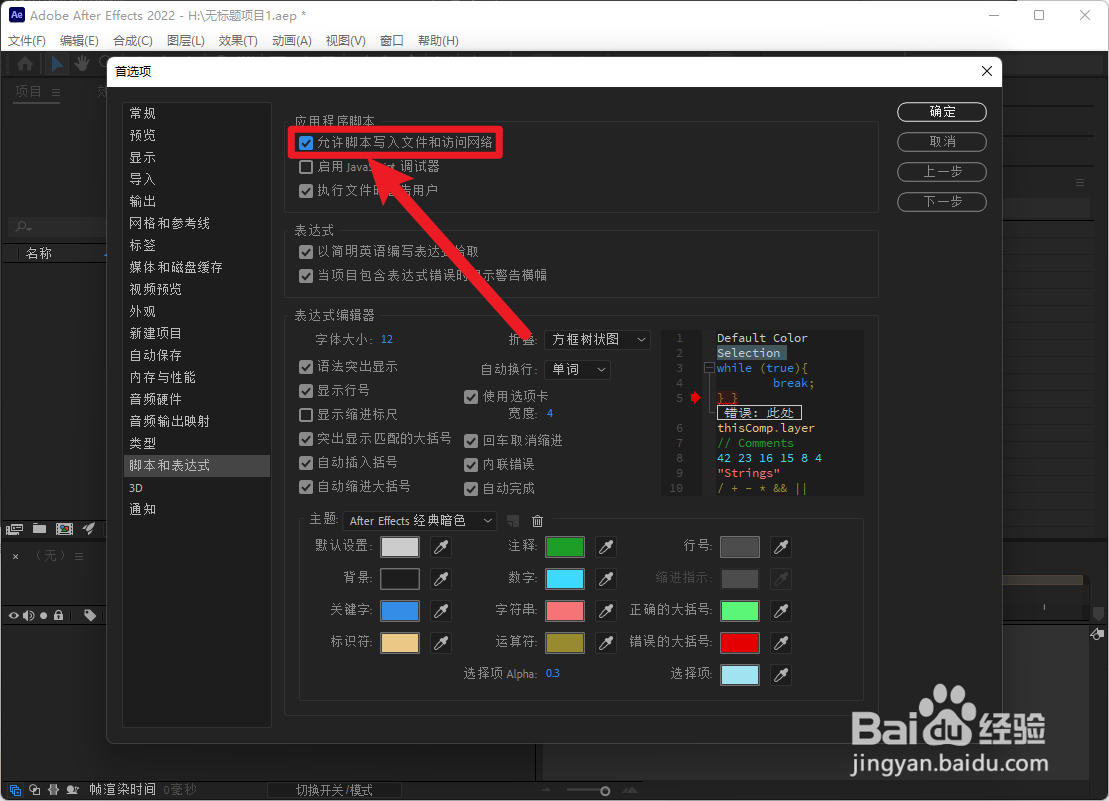Open the 合成(C) menu
This screenshot has width=1109, height=801.
pyautogui.click(x=133, y=41)
